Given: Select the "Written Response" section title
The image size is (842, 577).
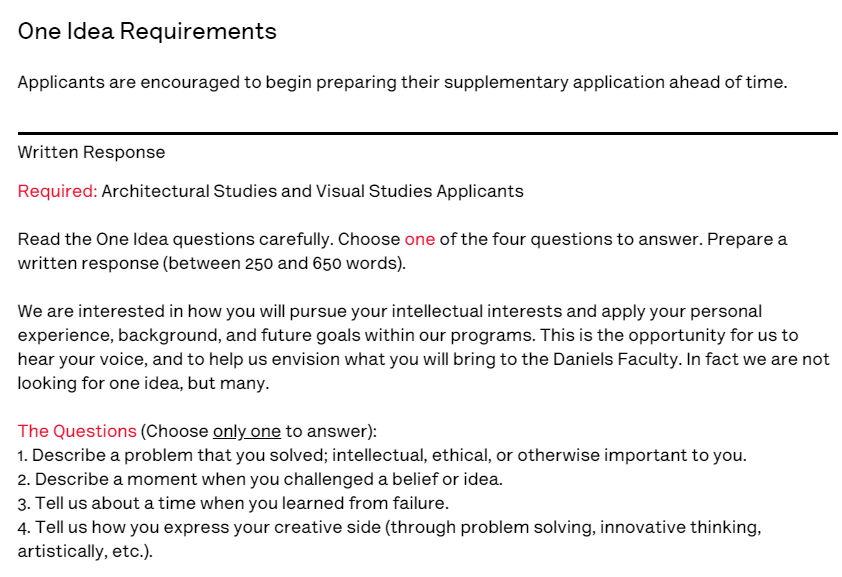Looking at the screenshot, I should 91,153.
